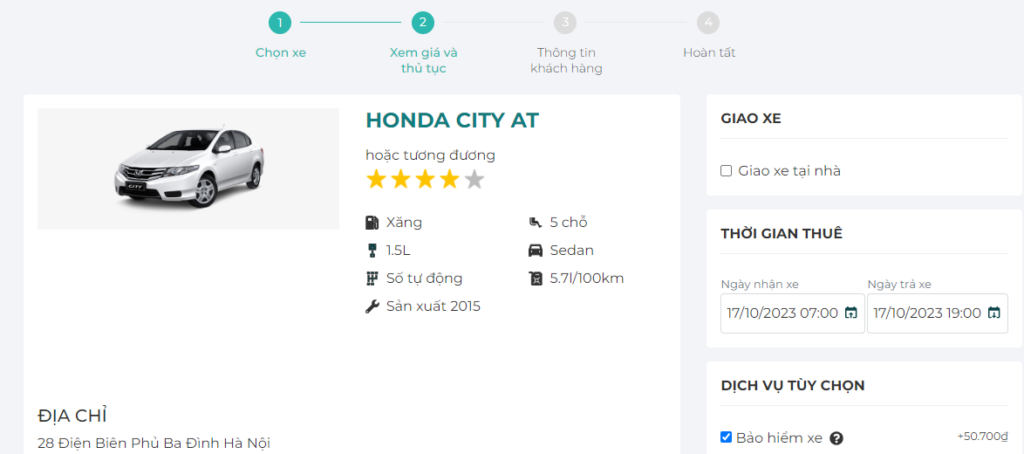Go to step 3 Thông tin khách hàng
The image size is (1024, 454).
[566, 22]
